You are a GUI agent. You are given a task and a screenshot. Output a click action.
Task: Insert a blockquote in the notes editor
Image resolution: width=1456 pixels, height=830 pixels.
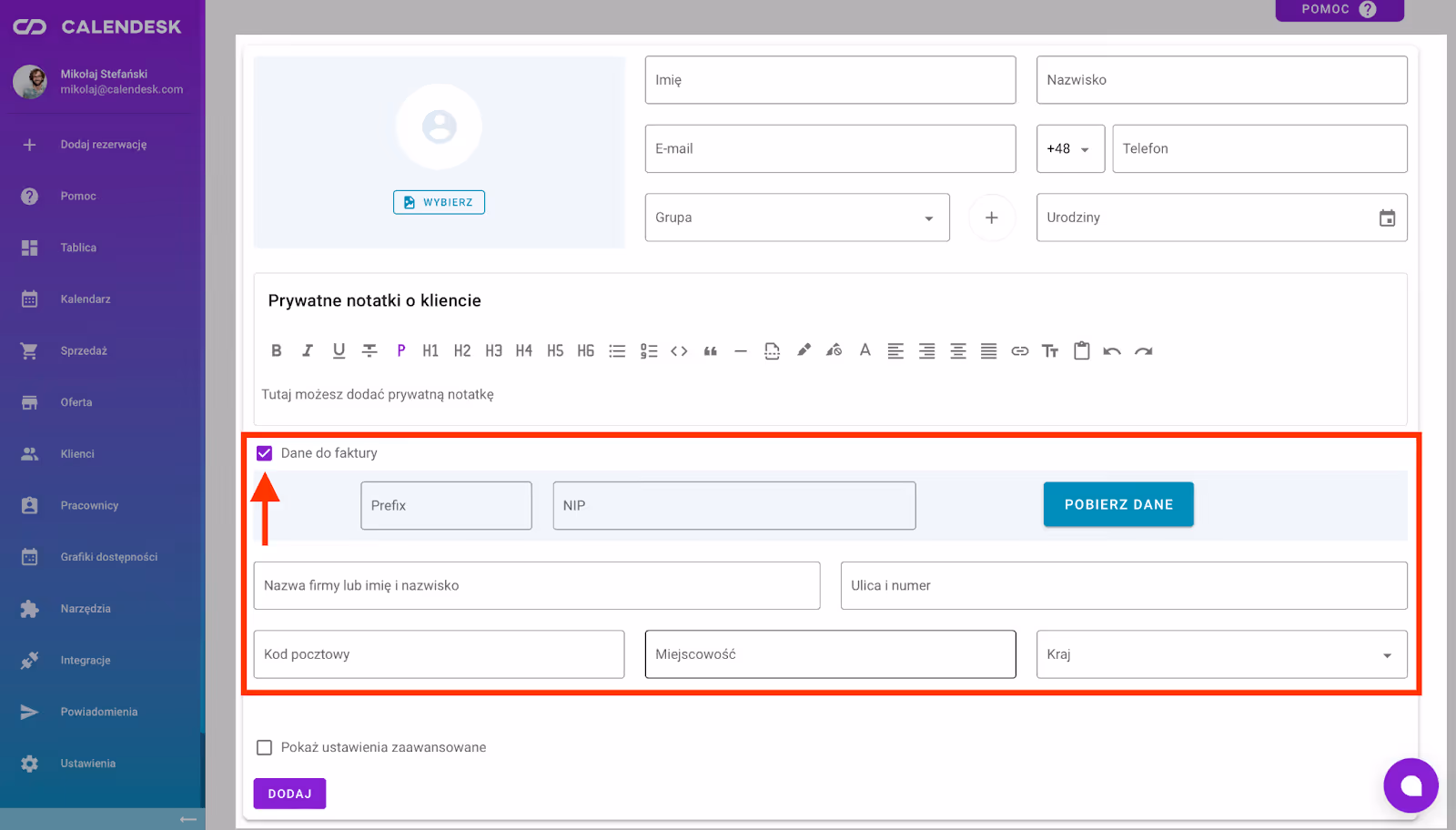point(711,351)
